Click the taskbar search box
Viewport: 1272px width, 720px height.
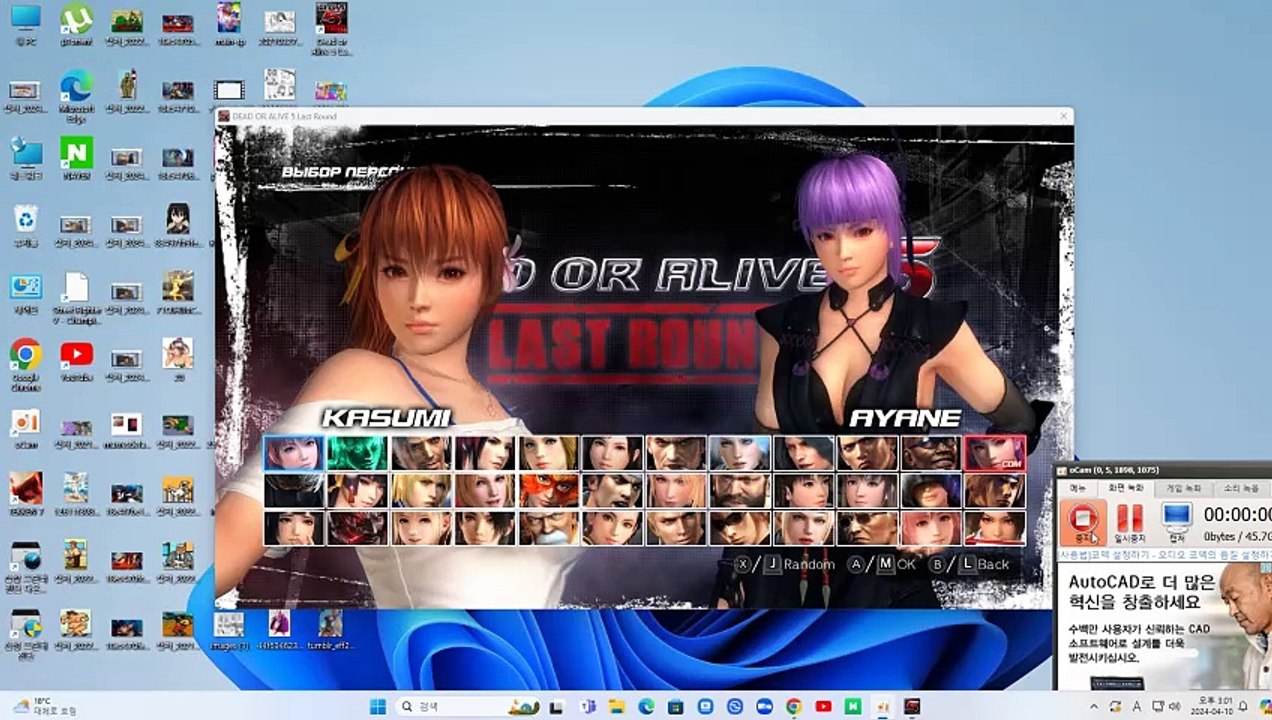tap(470, 706)
